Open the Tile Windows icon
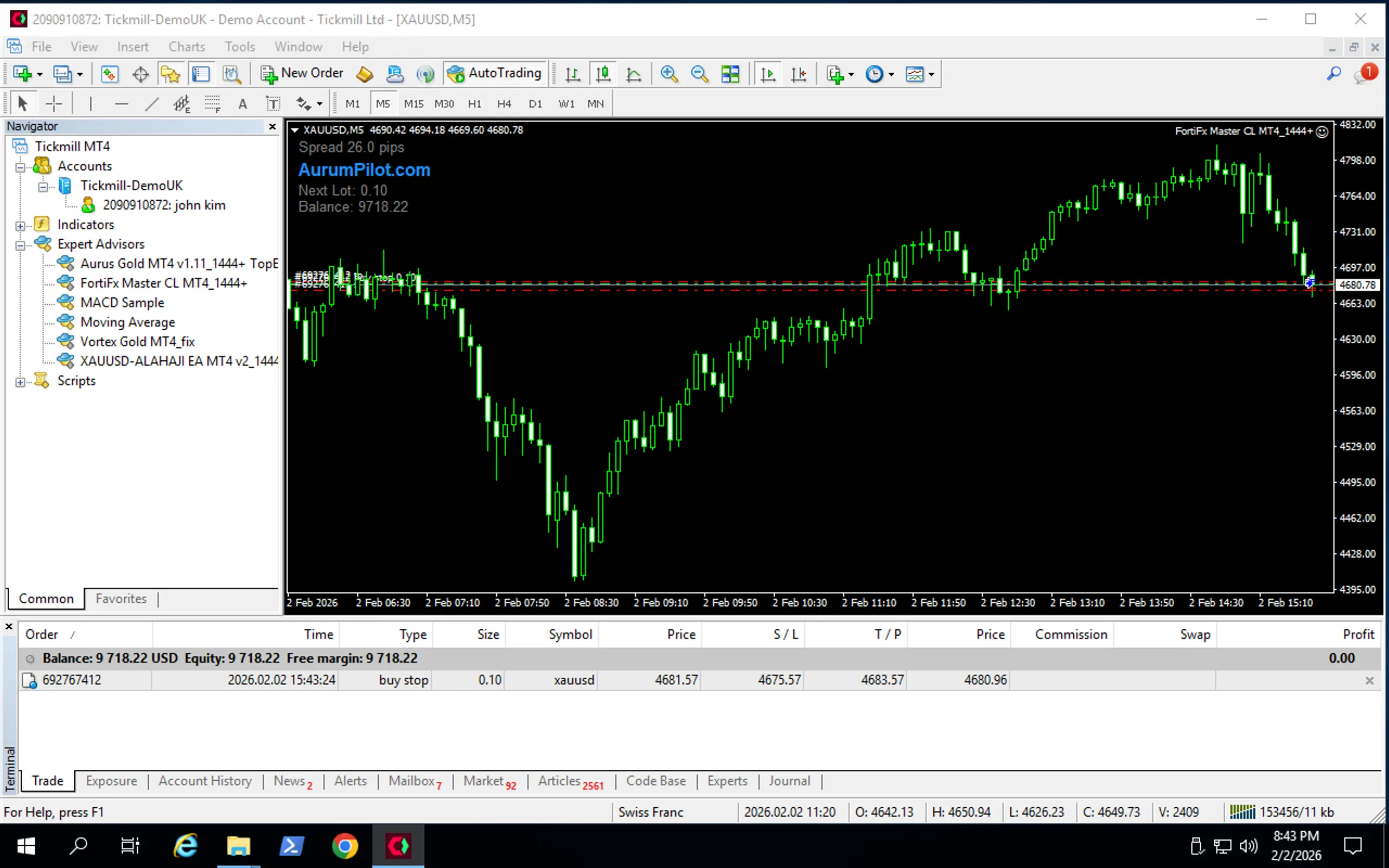Screen dimensions: 1389x868 click(730, 74)
